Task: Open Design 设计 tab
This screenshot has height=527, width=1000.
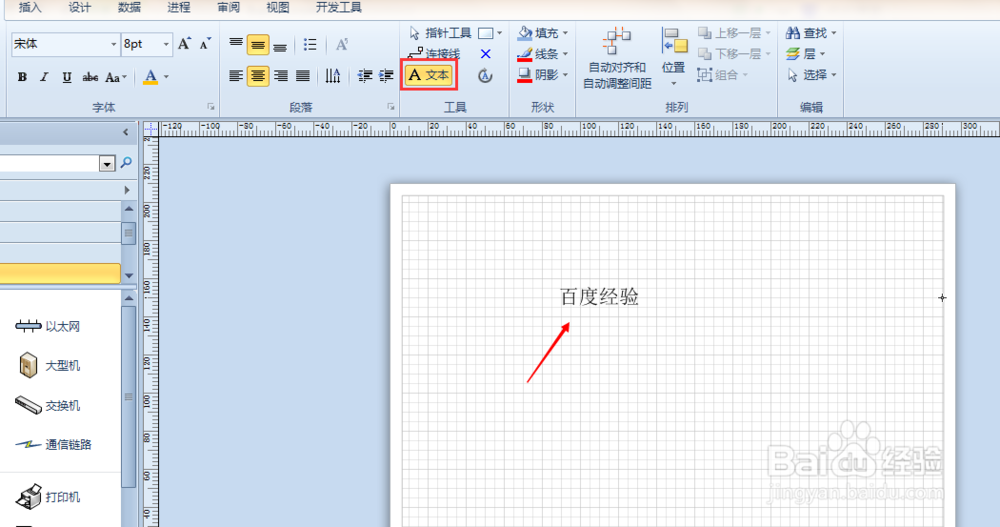Action: click(80, 8)
